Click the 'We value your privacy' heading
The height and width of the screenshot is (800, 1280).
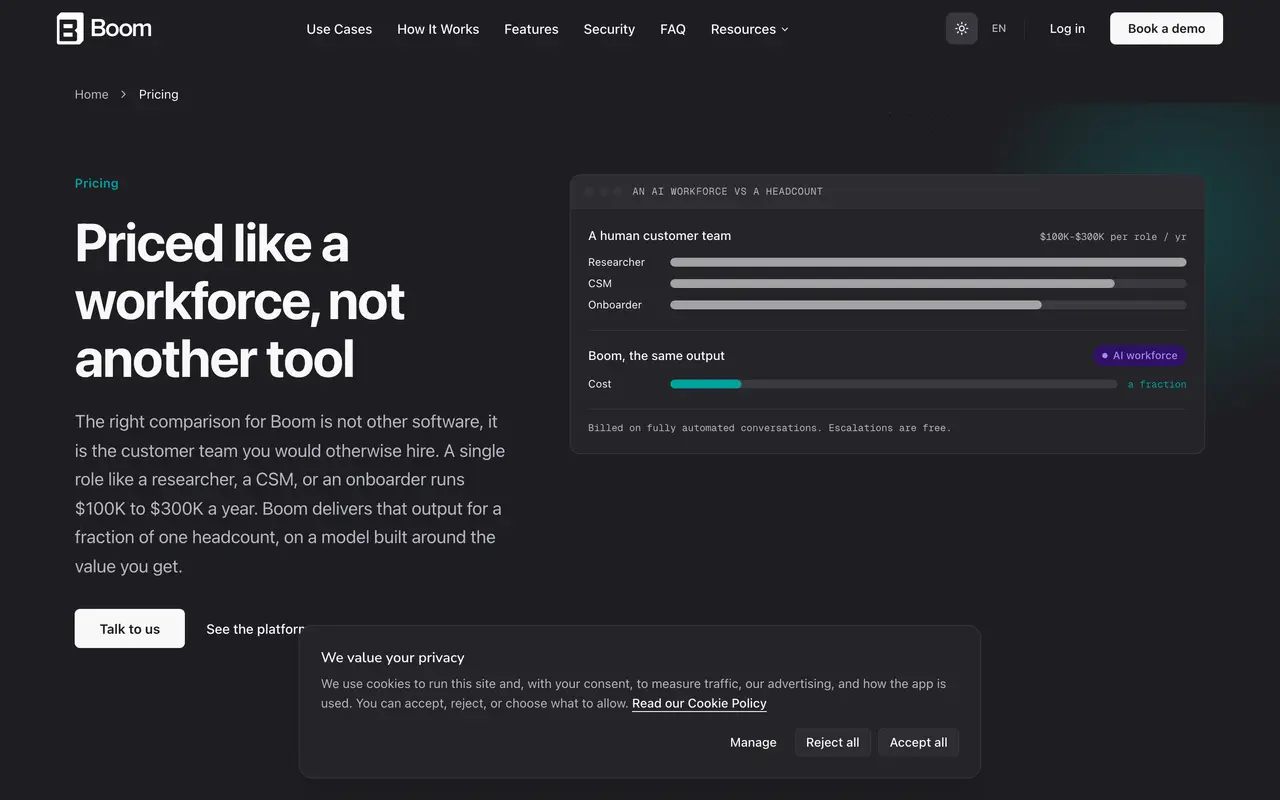[392, 657]
